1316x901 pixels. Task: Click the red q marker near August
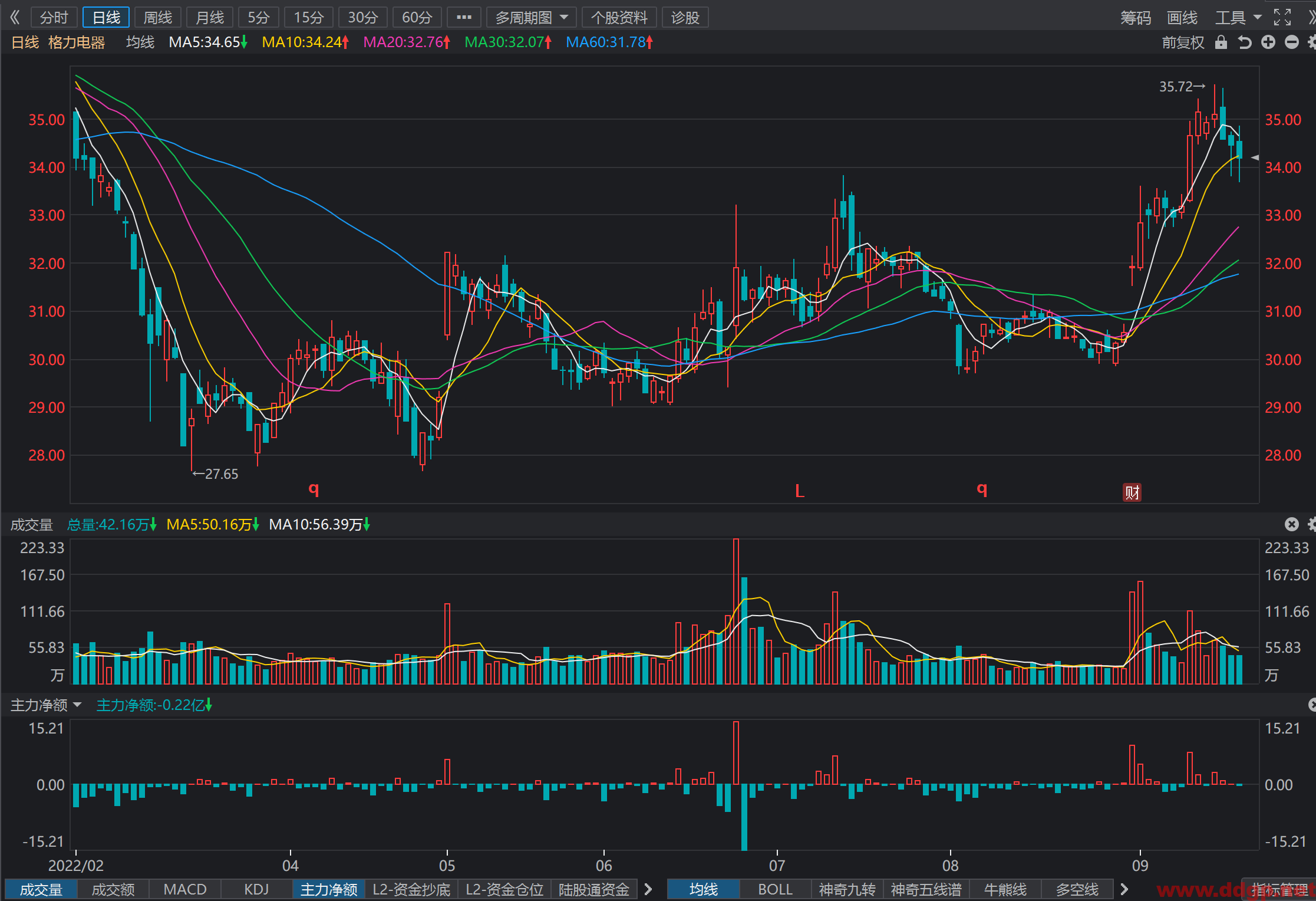982,489
